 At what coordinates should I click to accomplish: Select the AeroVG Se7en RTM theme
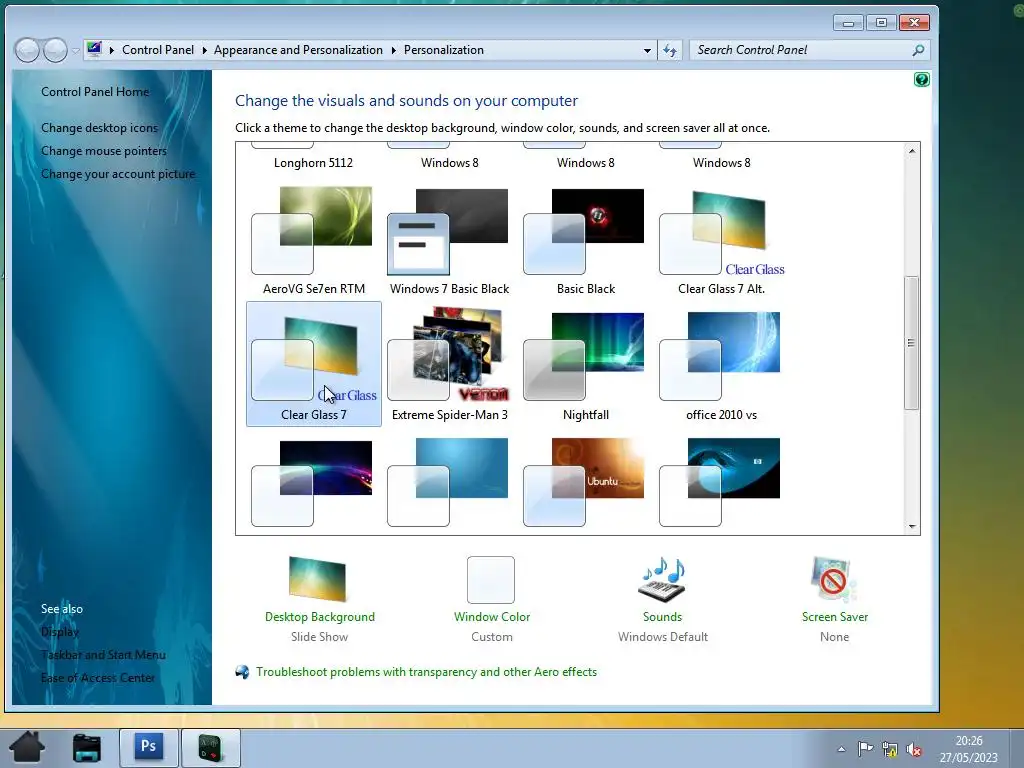(313, 240)
